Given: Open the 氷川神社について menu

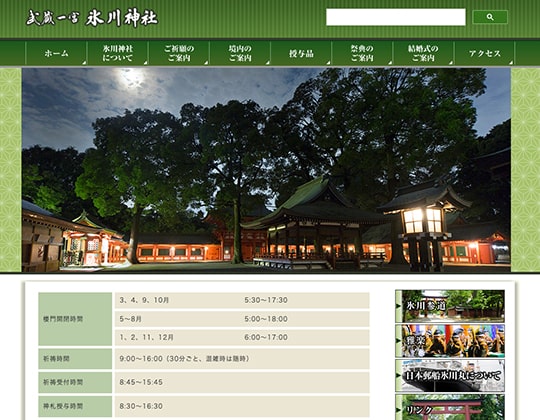Looking at the screenshot, I should click(x=117, y=53).
